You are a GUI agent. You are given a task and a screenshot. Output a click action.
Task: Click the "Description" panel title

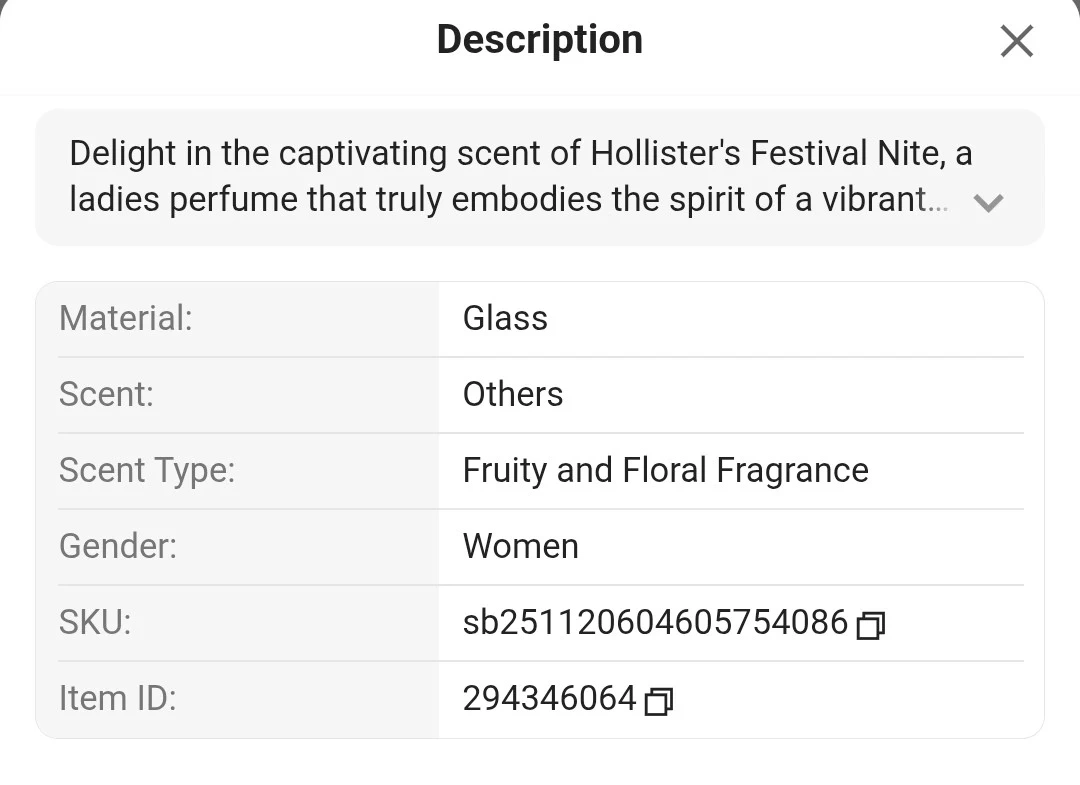(x=539, y=40)
